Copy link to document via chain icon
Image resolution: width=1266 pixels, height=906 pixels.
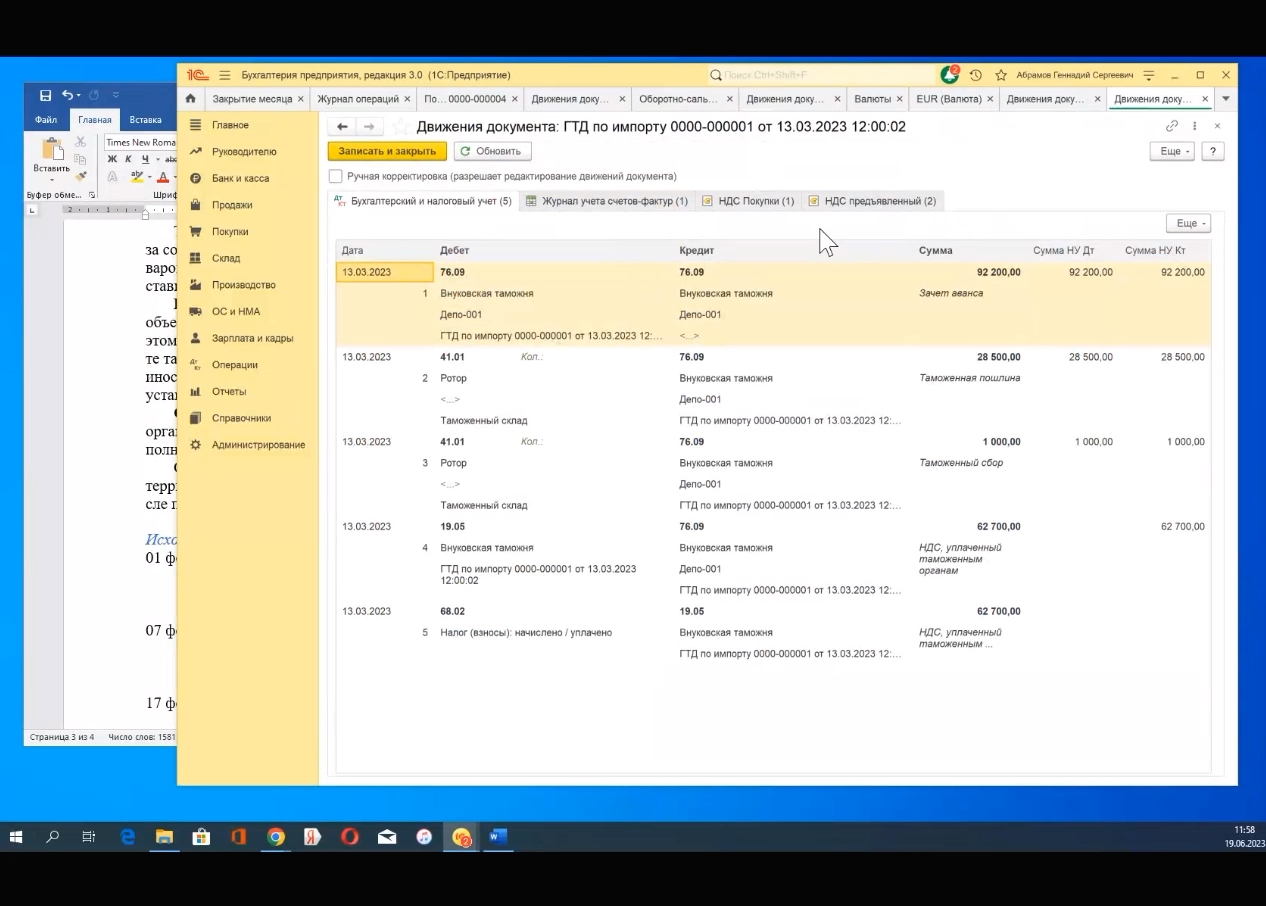(x=1172, y=126)
